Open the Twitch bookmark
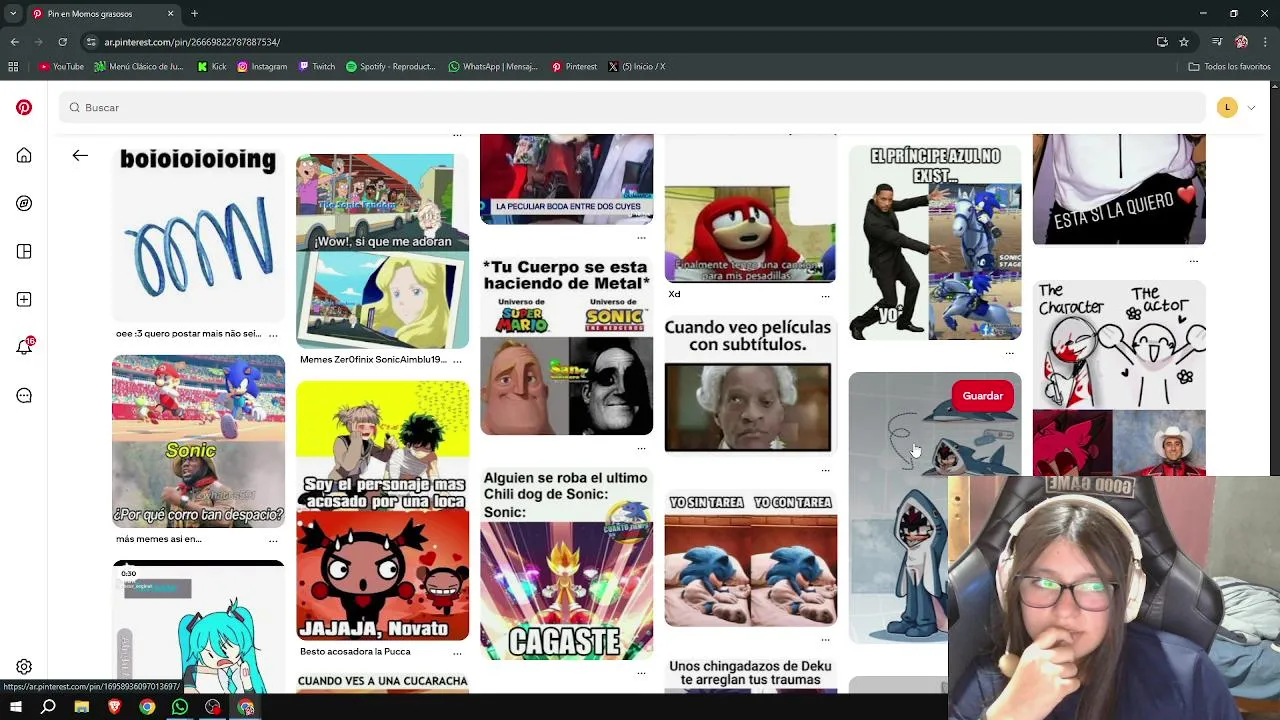The image size is (1280, 720). click(316, 67)
